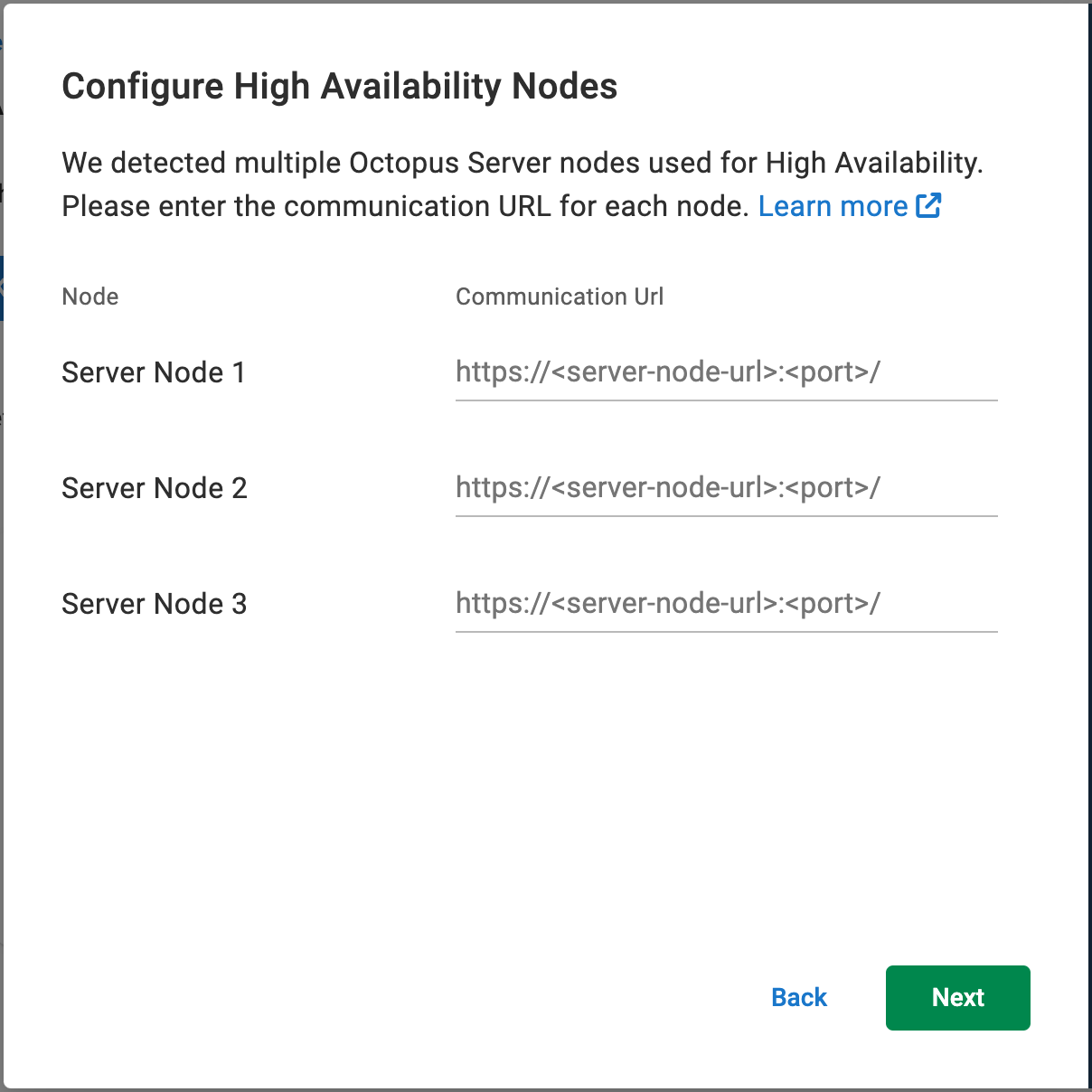Click the URL placeholder text for node one
The height and width of the screenshot is (1092, 1092).
click(669, 372)
